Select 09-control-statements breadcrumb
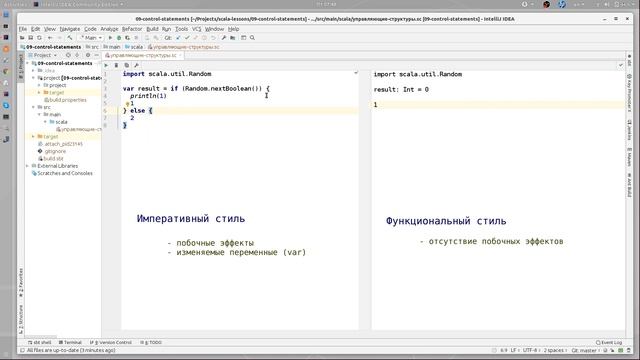Screen dimensions: 640x360 (51, 47)
